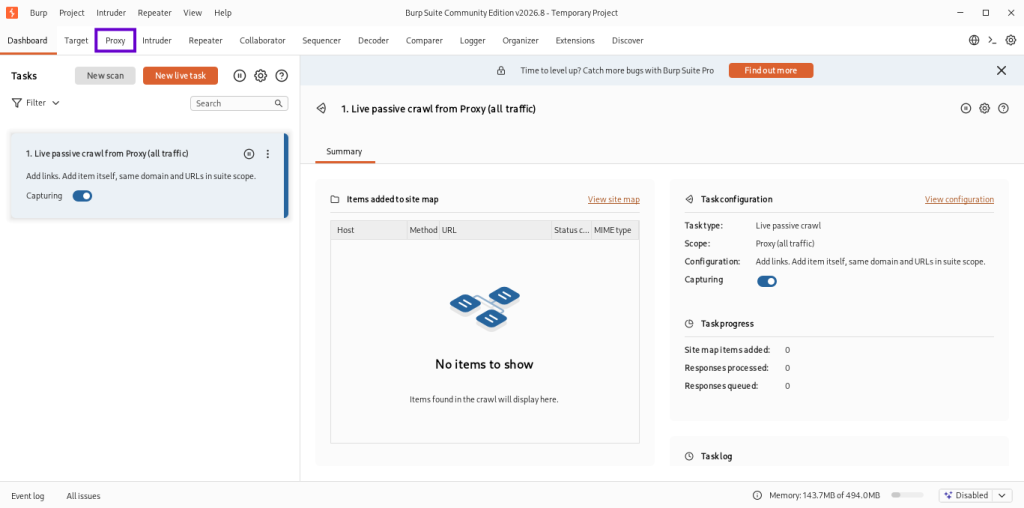
Task: Click the memory usage progress bar
Action: tap(907, 496)
